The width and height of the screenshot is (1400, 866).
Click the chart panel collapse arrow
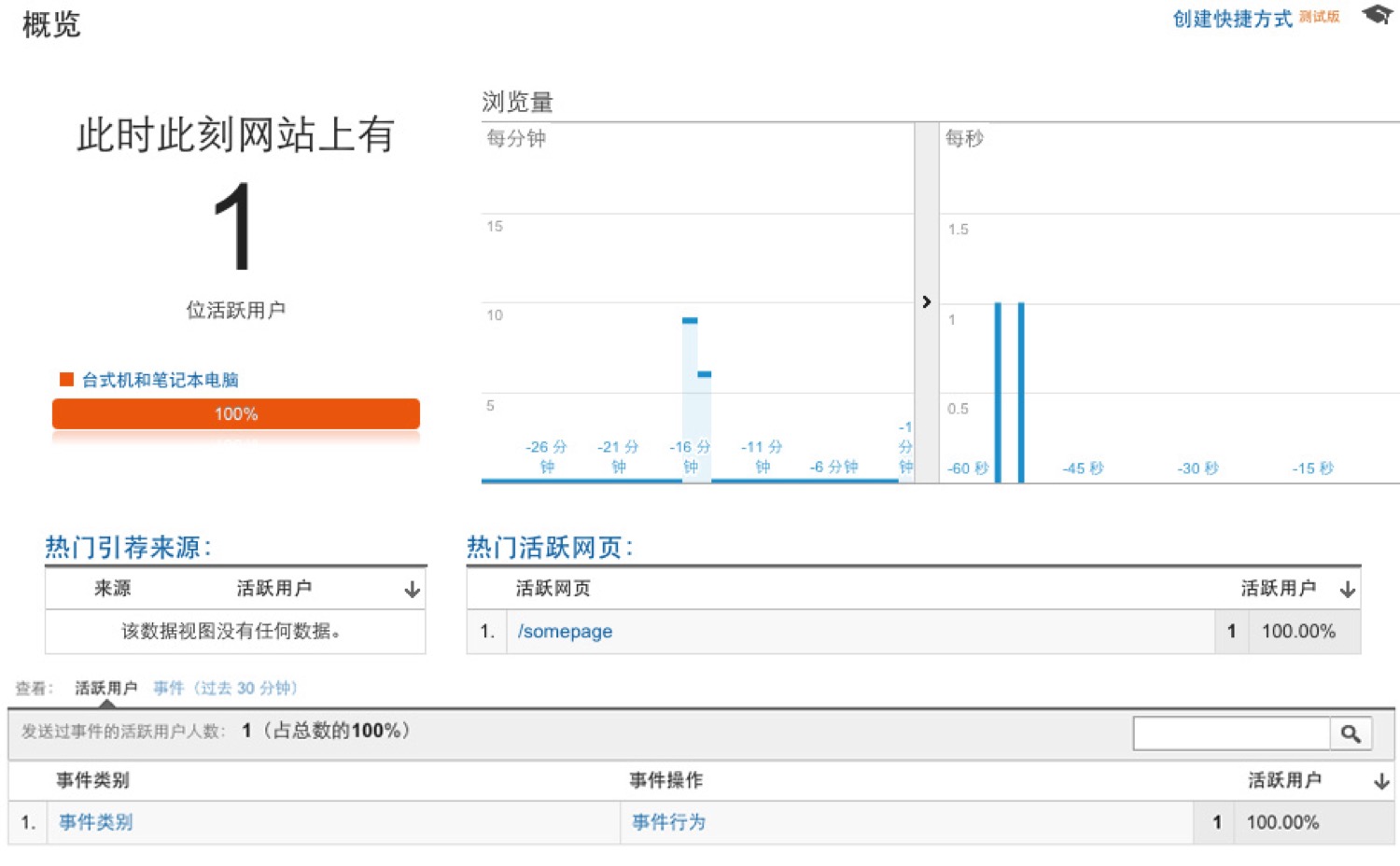pos(926,301)
